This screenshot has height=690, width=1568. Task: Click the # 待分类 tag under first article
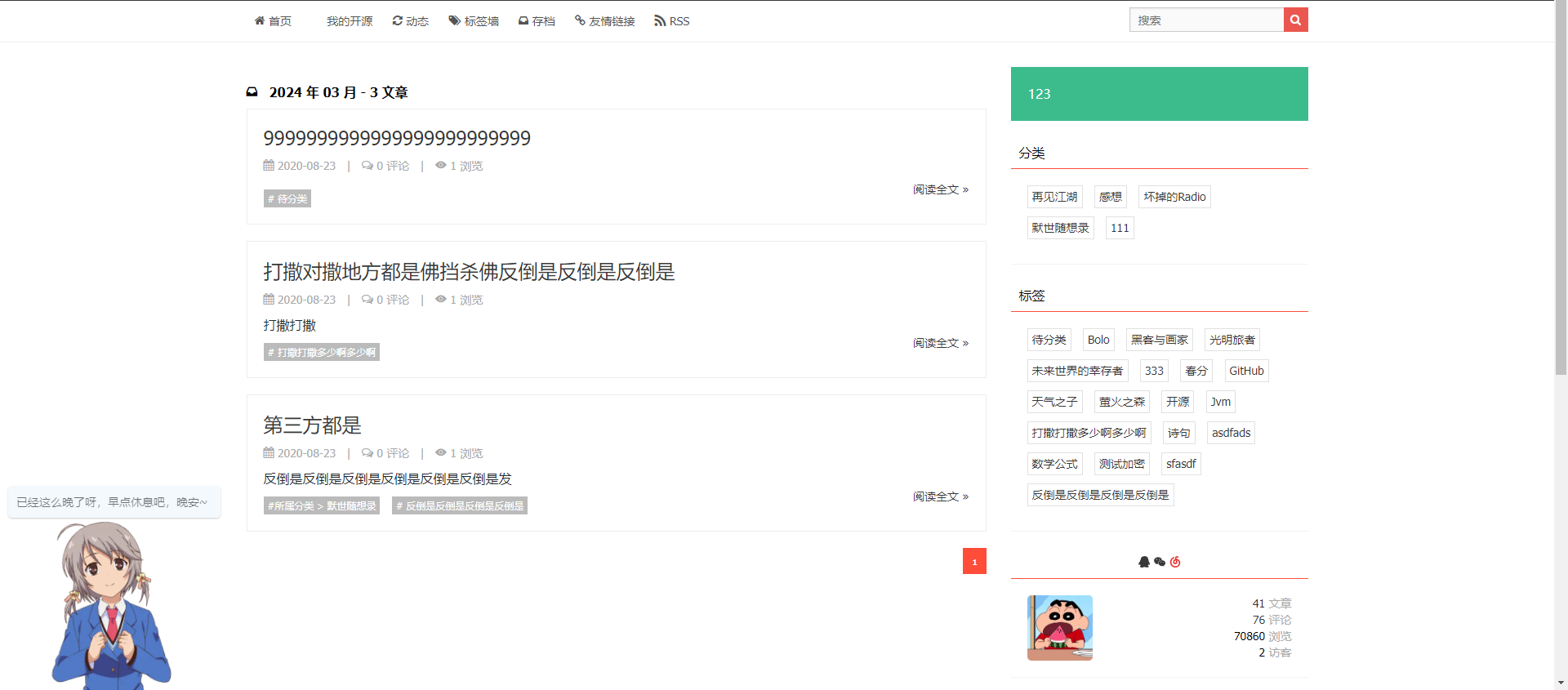click(287, 198)
